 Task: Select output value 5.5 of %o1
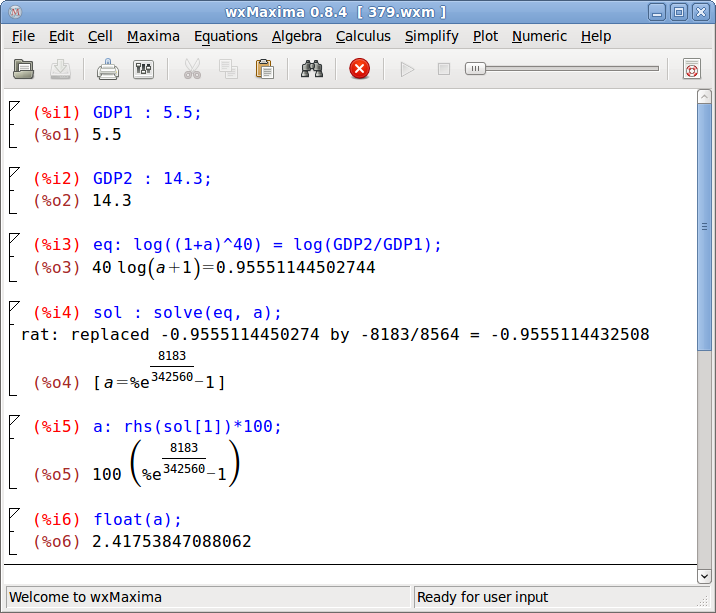(x=106, y=134)
